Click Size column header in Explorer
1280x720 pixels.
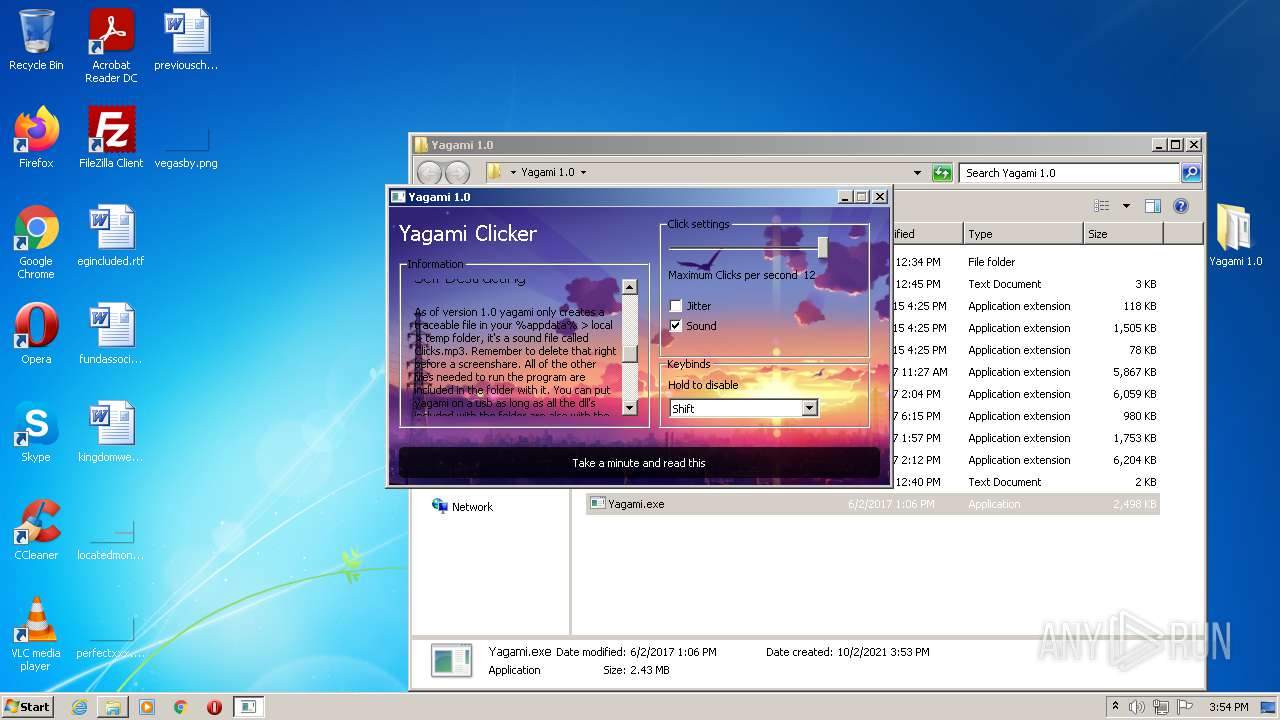pos(1123,234)
